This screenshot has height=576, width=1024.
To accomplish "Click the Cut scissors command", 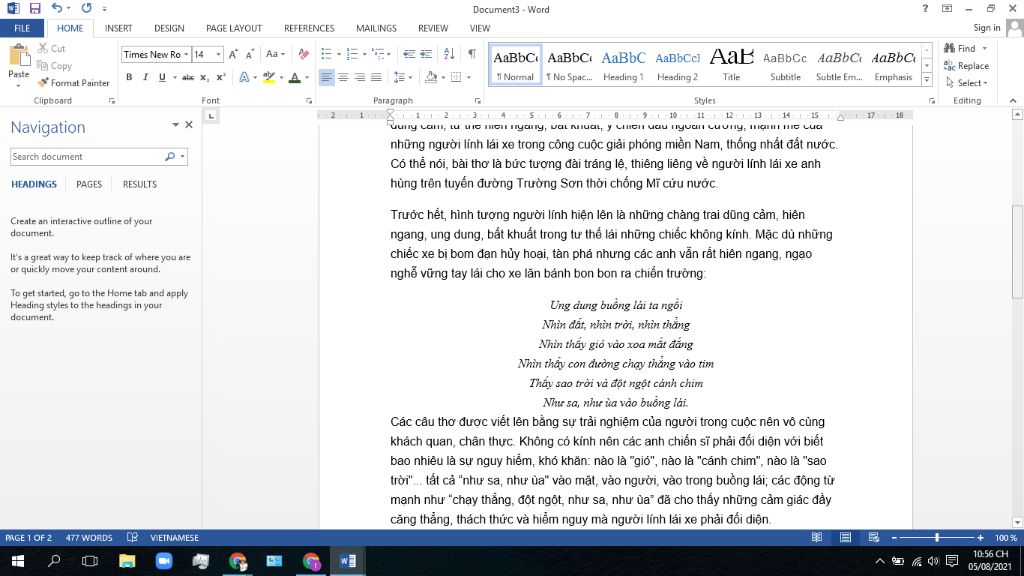I will pos(52,48).
